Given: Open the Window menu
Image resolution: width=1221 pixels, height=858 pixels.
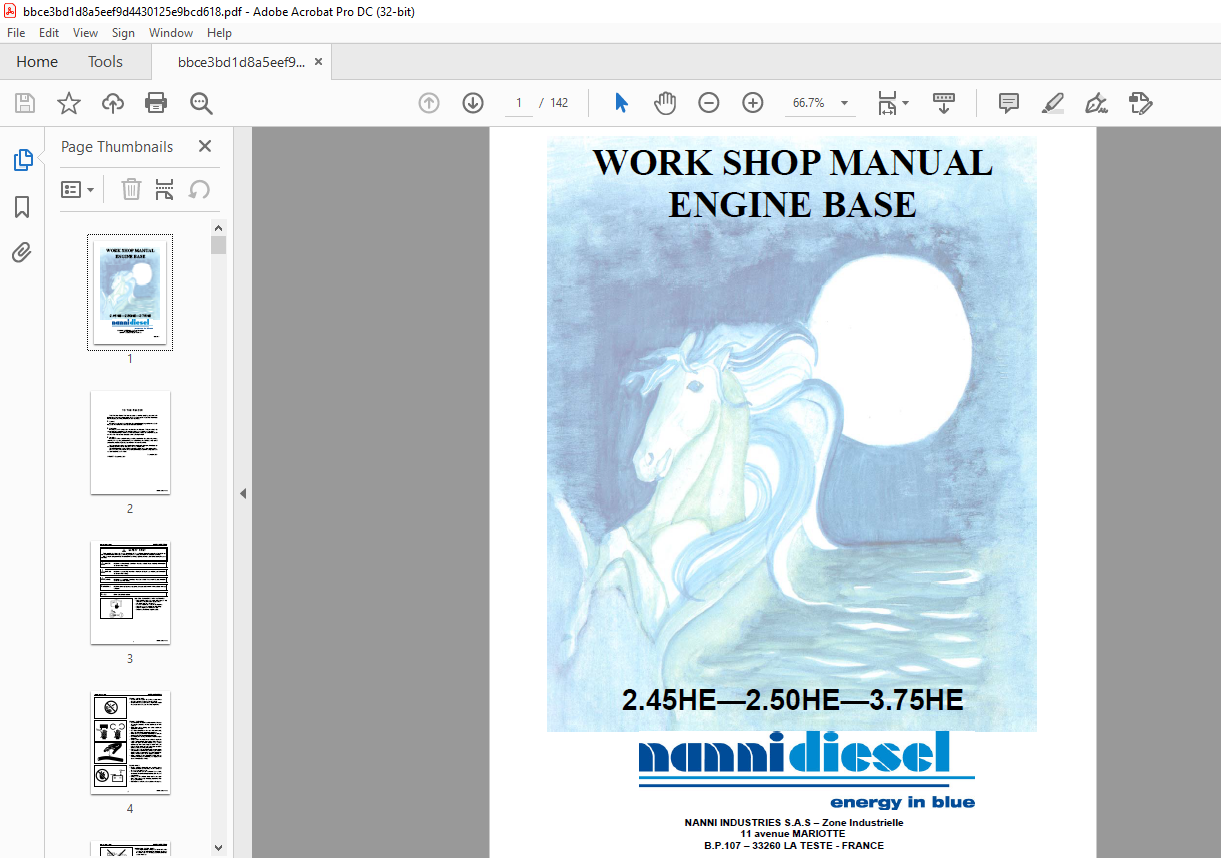Looking at the screenshot, I should [x=171, y=33].
